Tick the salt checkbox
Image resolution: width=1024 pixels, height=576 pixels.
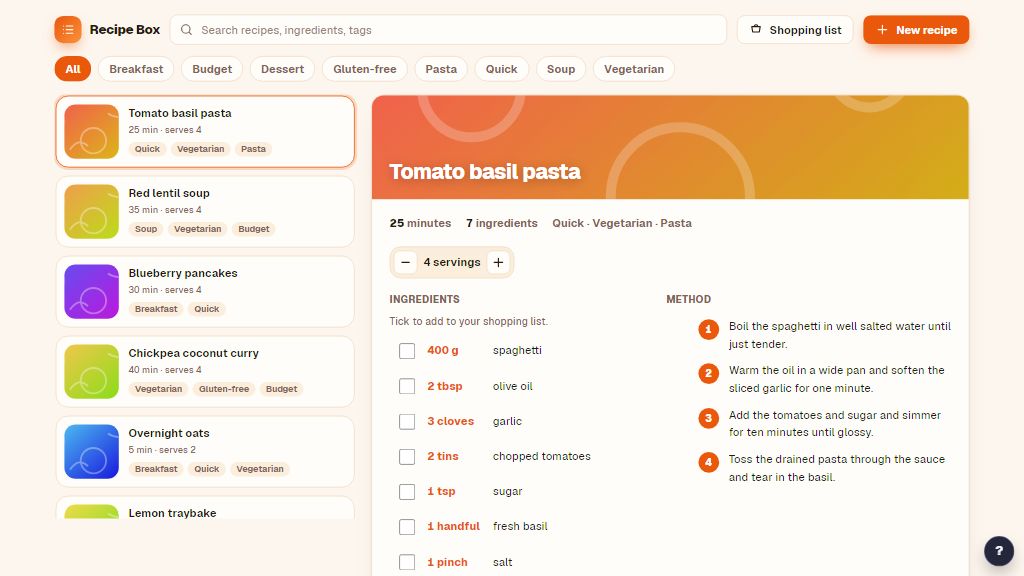point(407,562)
